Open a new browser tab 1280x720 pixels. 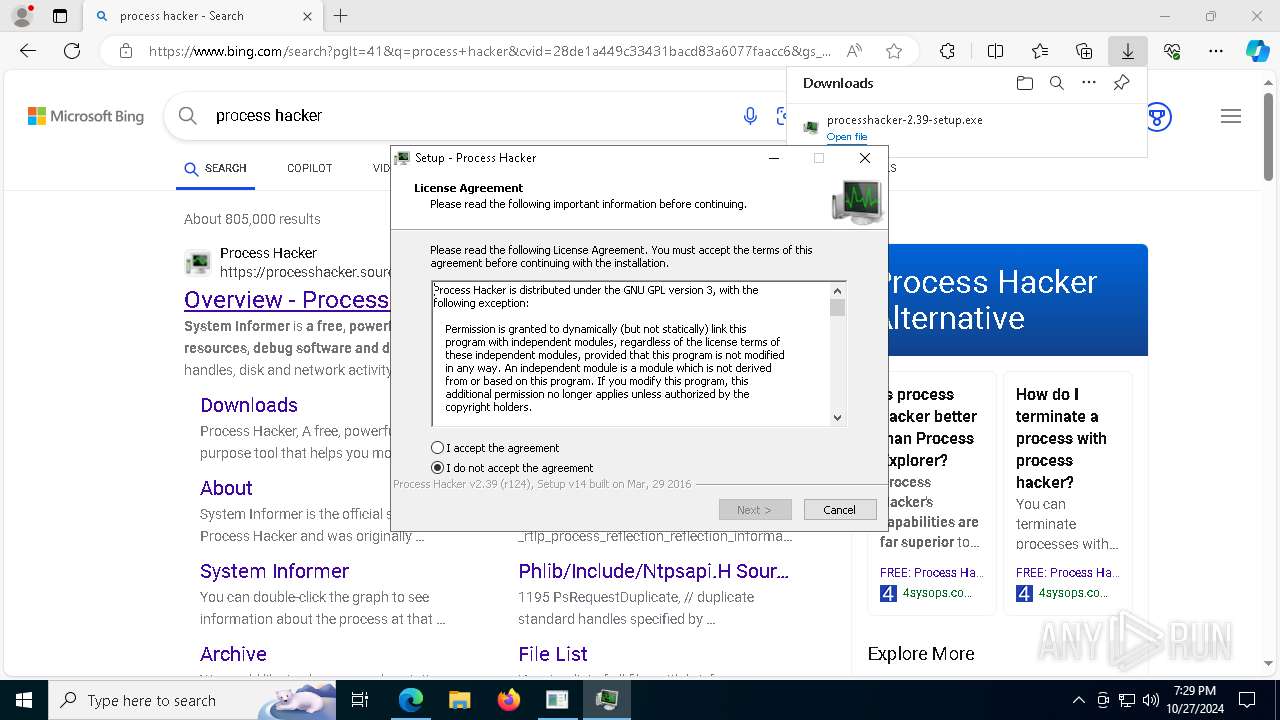coord(341,16)
